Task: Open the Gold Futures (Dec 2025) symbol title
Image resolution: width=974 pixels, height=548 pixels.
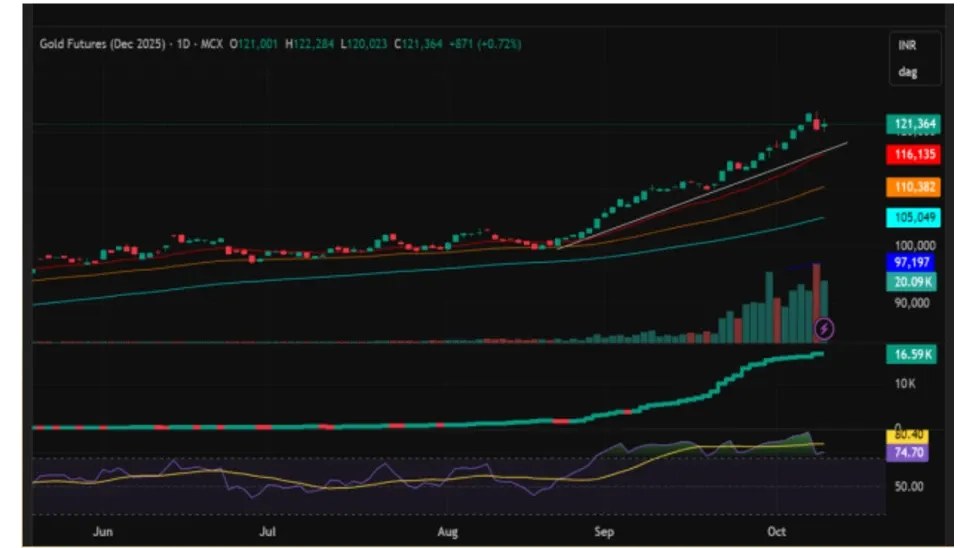Action: click(x=102, y=44)
